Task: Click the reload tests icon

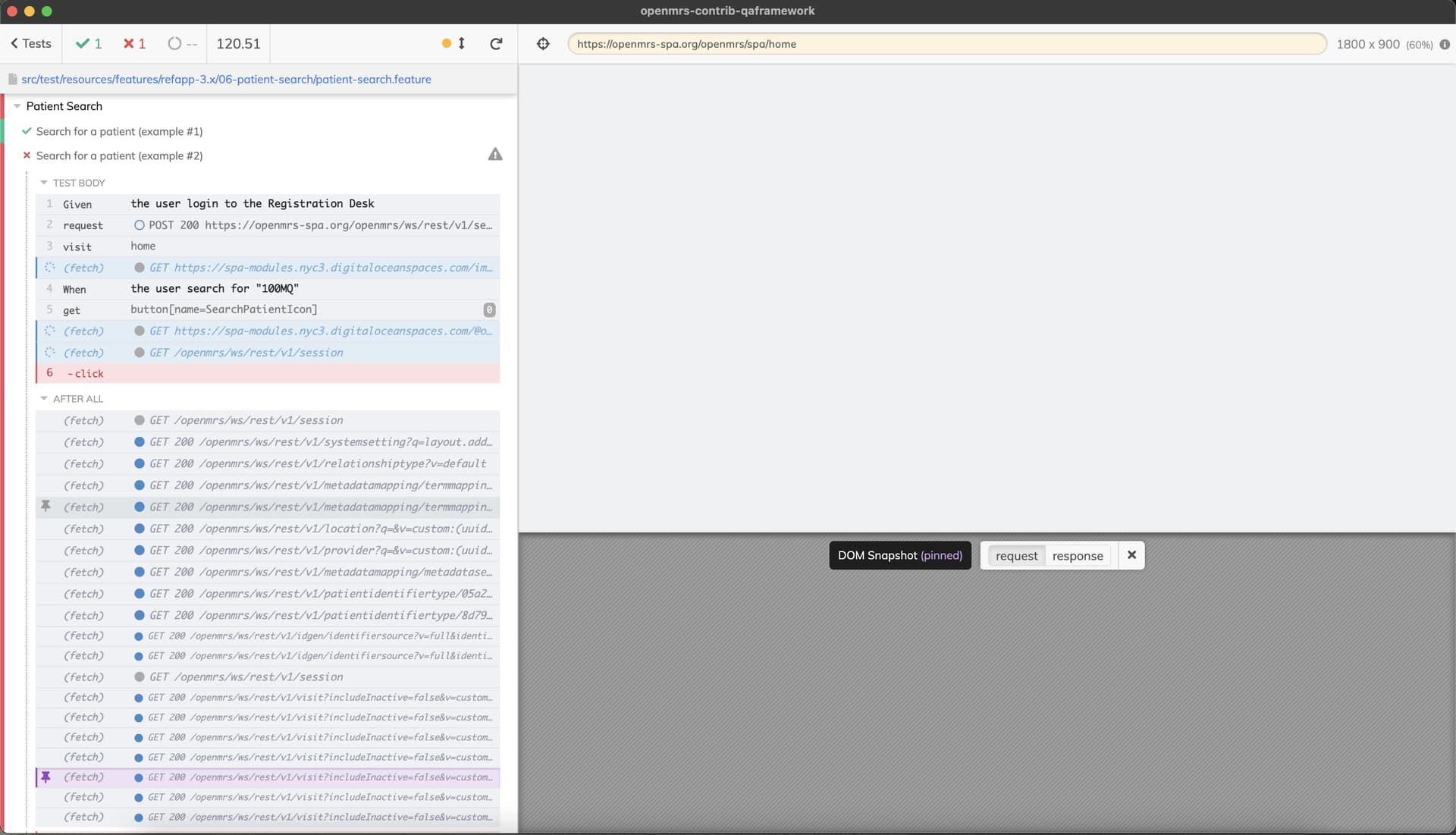Action: tap(496, 43)
